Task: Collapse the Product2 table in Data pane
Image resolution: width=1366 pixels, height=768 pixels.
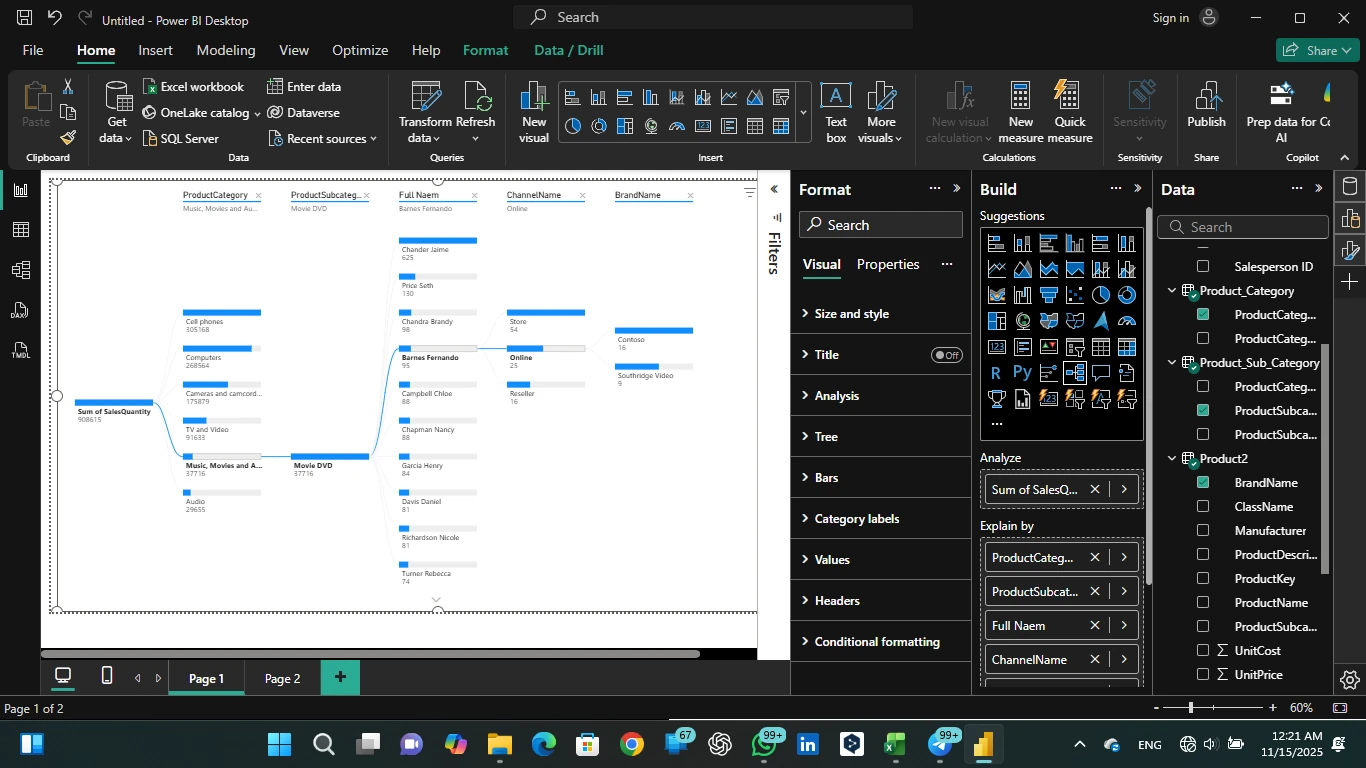Action: point(1172,459)
